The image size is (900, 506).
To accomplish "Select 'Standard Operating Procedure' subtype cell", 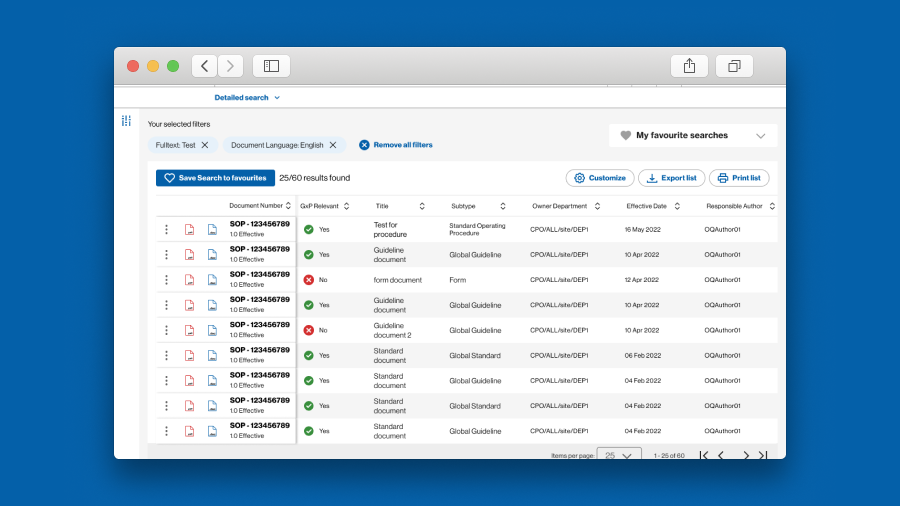I will [478, 229].
